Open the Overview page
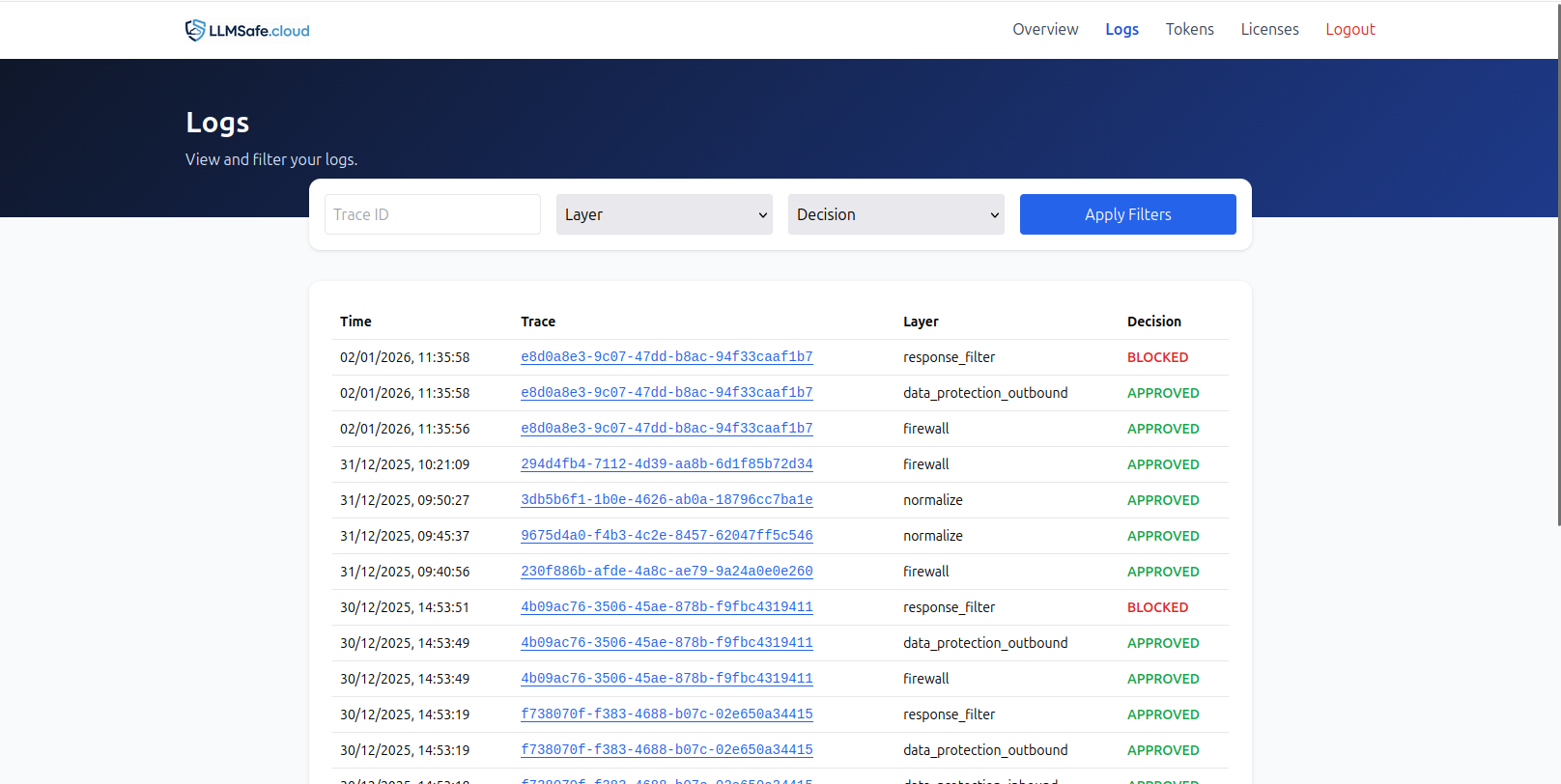1561x784 pixels. pos(1045,29)
